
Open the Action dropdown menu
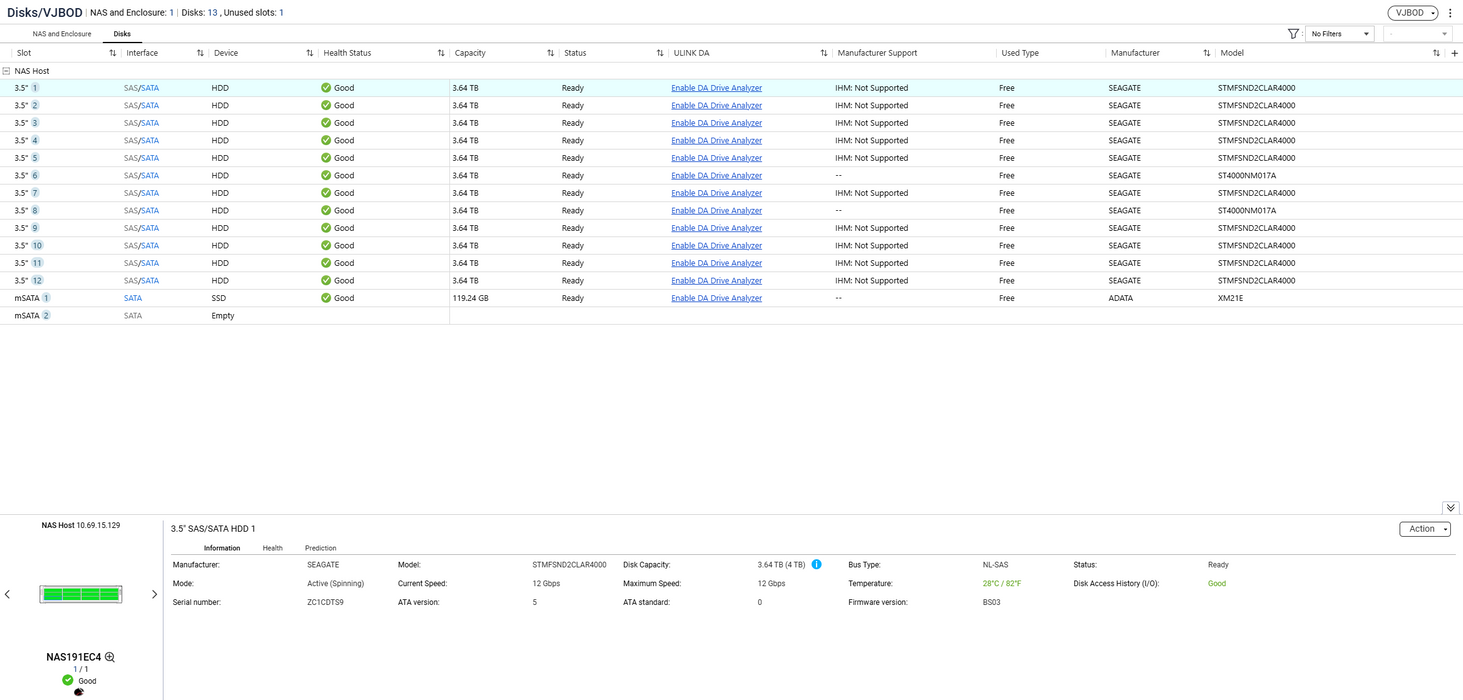pos(1424,529)
